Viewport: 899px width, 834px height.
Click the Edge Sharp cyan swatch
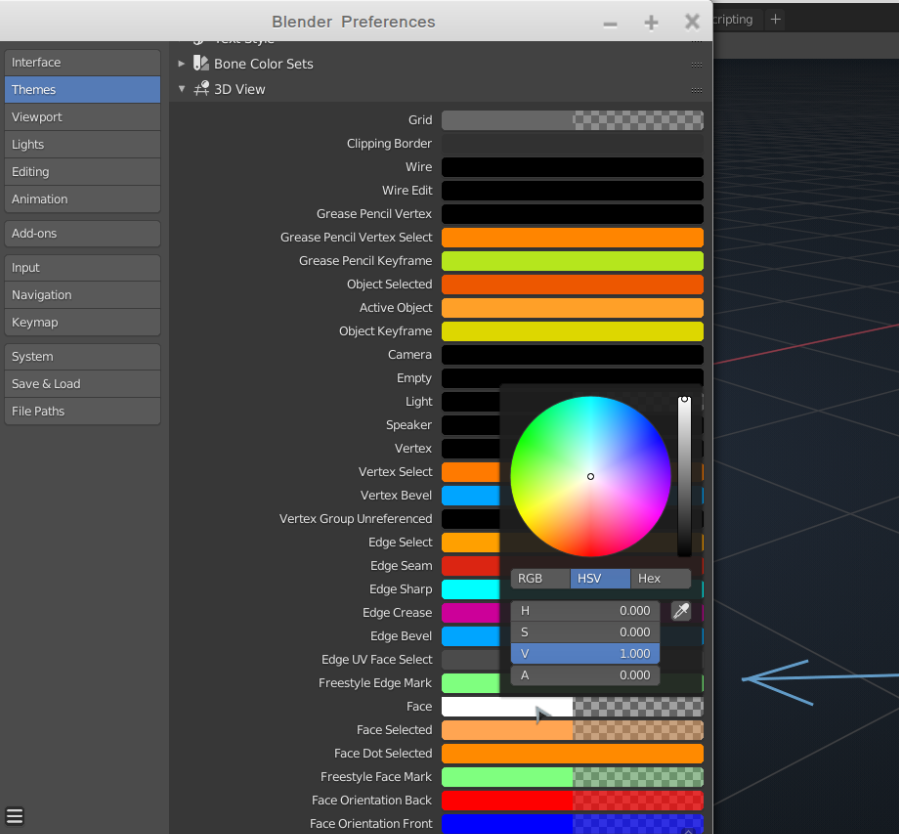[x=470, y=589]
